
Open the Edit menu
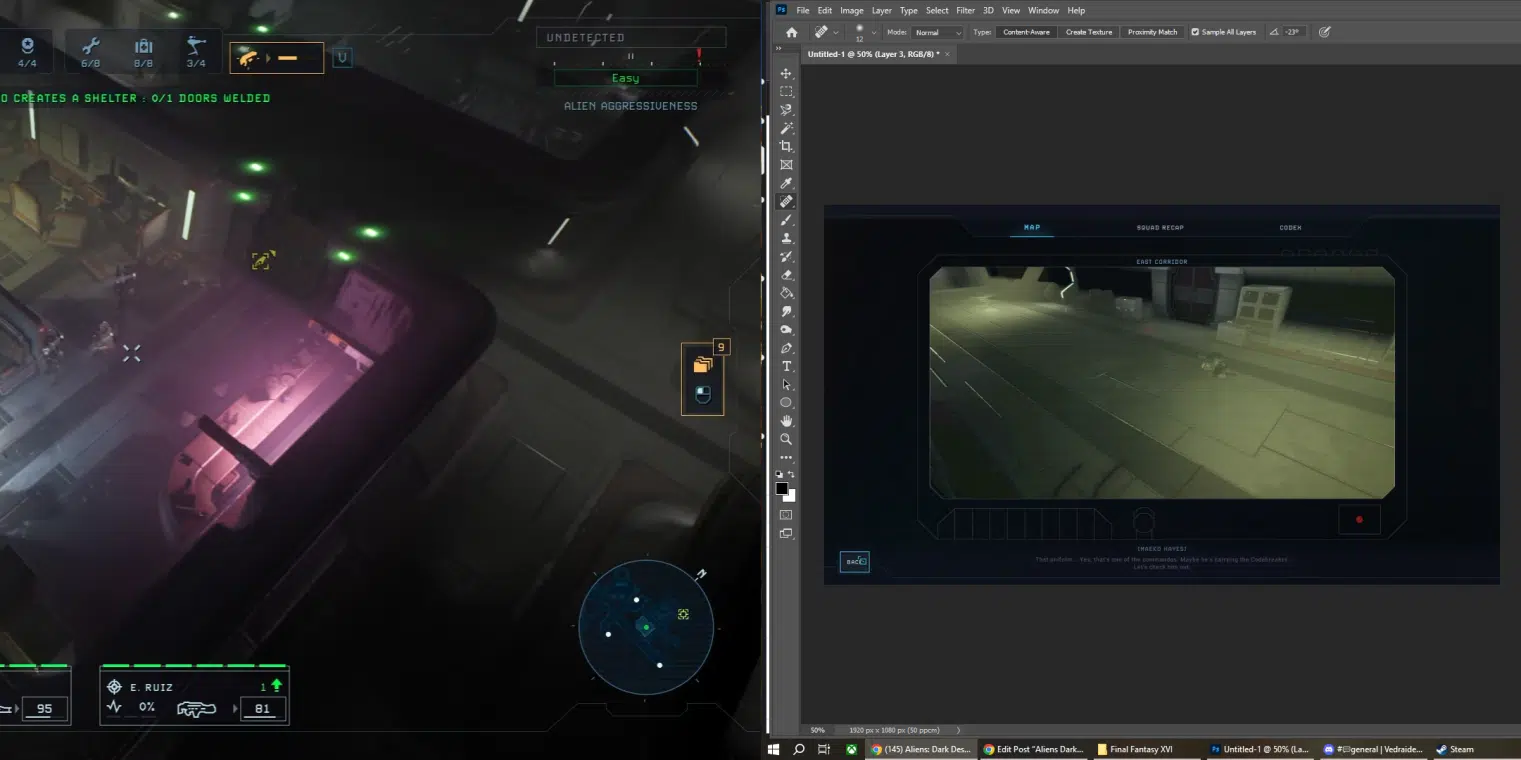click(825, 10)
